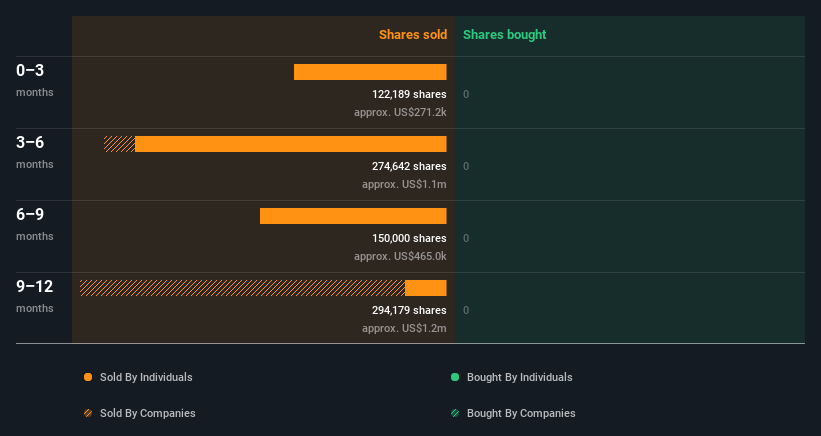Click the hatched bar segment for 3–6 months
Image resolution: width=821 pixels, height=436 pixels.
(x=119, y=144)
